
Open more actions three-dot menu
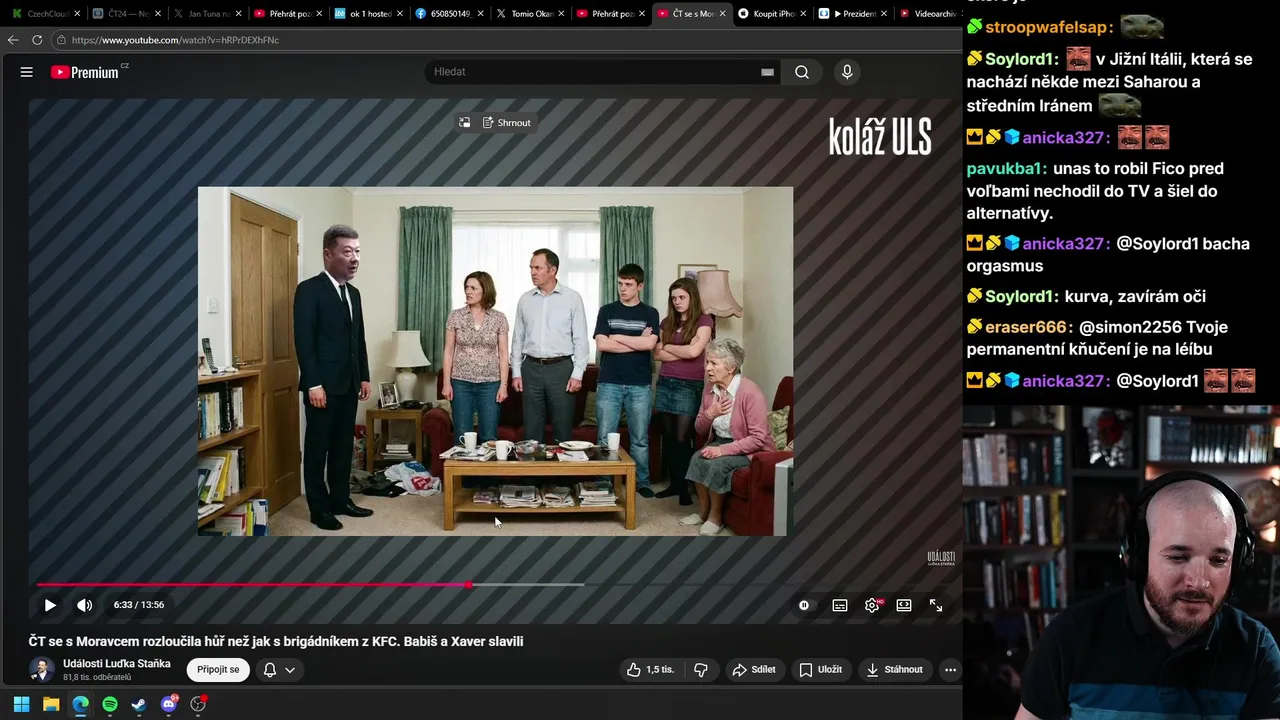click(x=951, y=670)
